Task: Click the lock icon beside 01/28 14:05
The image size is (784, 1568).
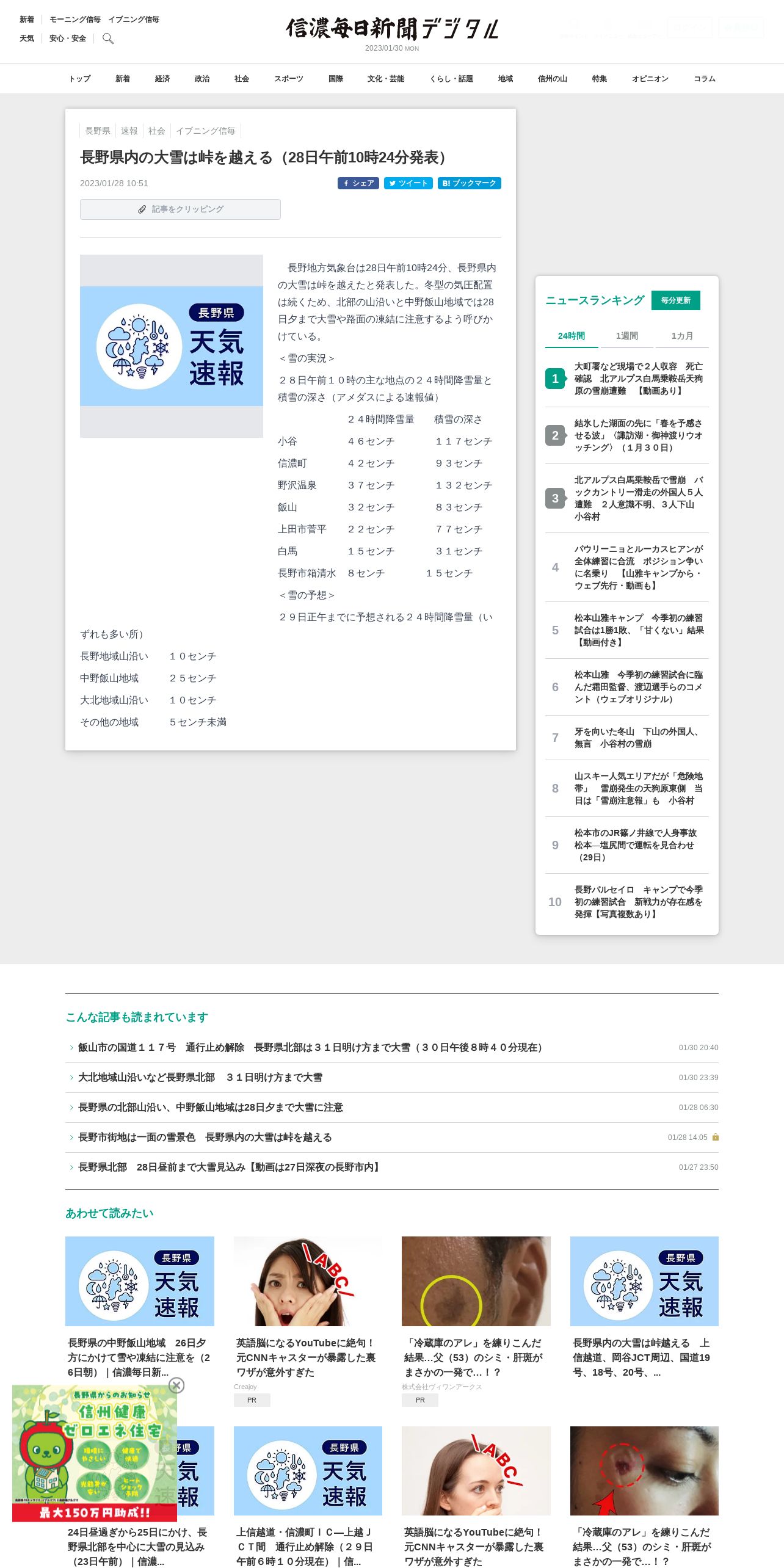Action: click(x=716, y=1137)
